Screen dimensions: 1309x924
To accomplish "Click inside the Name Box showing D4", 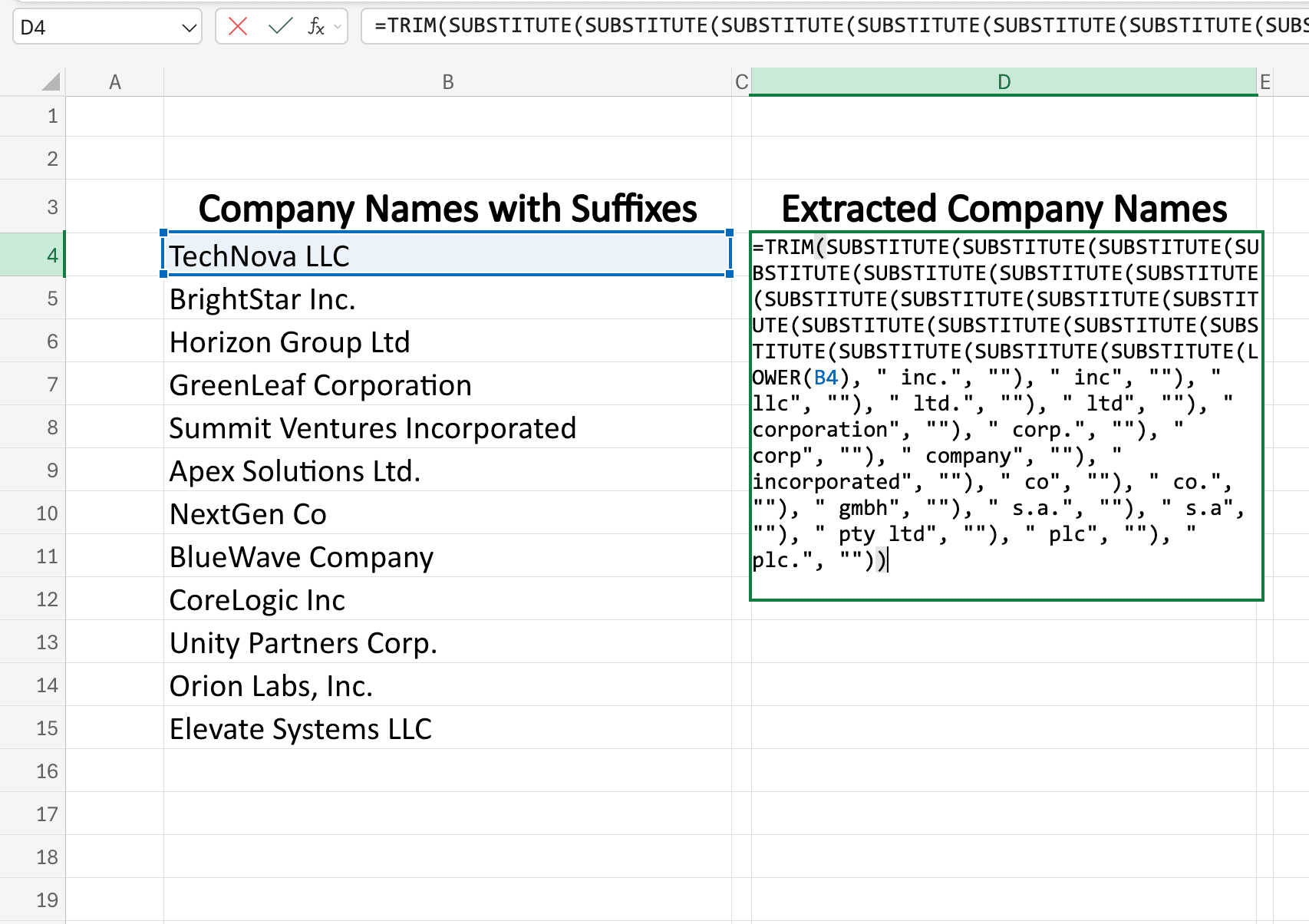I will pos(92,27).
